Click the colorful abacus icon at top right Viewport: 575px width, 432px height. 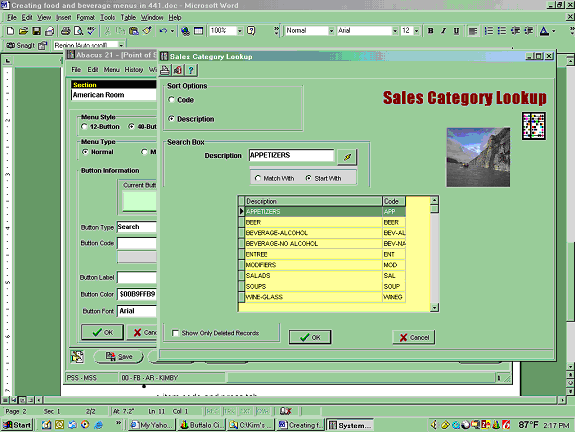[534, 126]
